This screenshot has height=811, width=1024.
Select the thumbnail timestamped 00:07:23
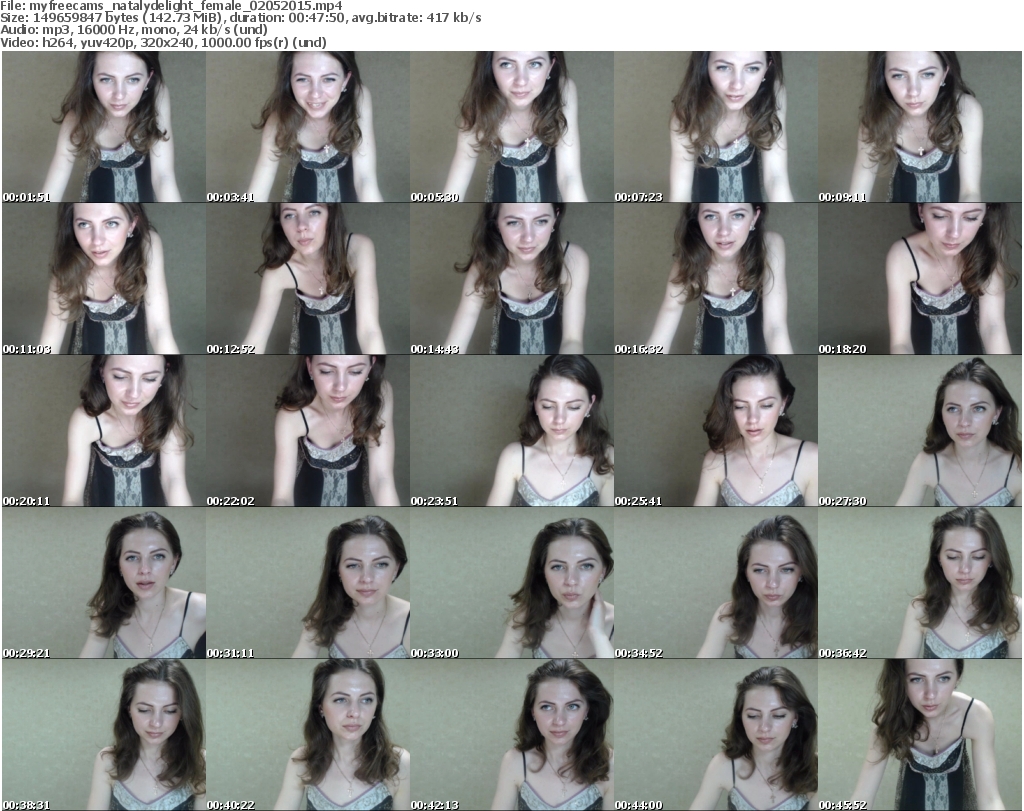pyautogui.click(x=716, y=127)
